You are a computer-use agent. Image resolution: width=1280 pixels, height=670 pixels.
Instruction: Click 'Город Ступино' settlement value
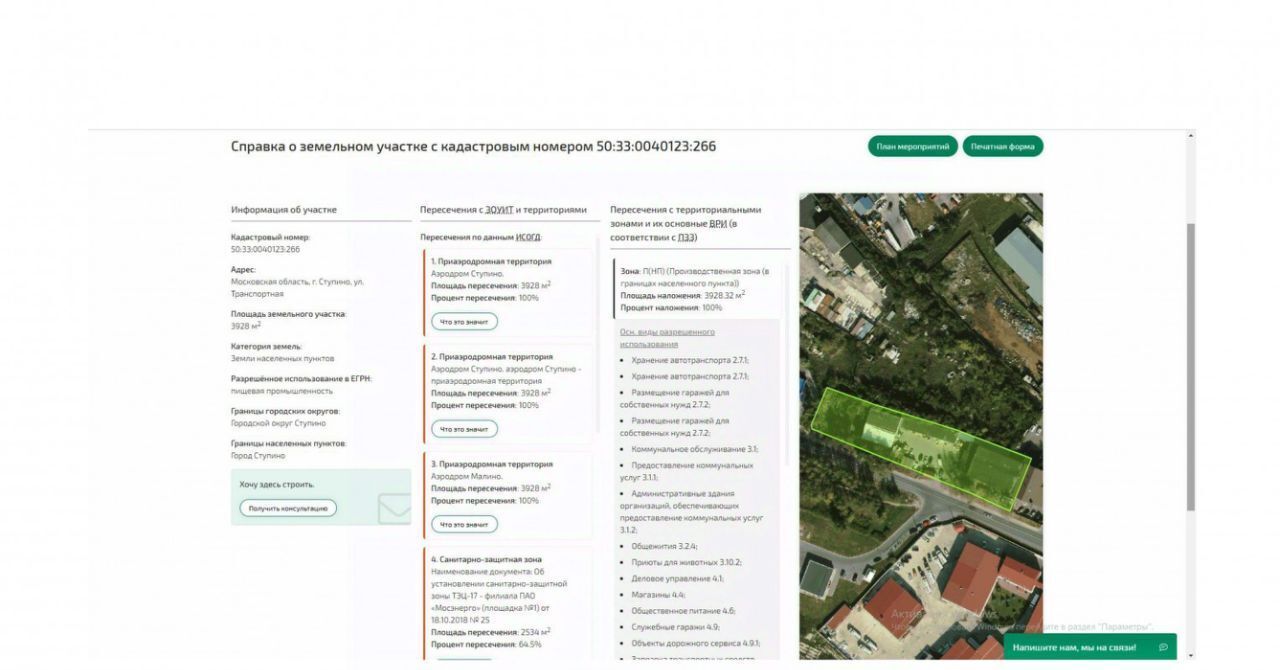(258, 455)
